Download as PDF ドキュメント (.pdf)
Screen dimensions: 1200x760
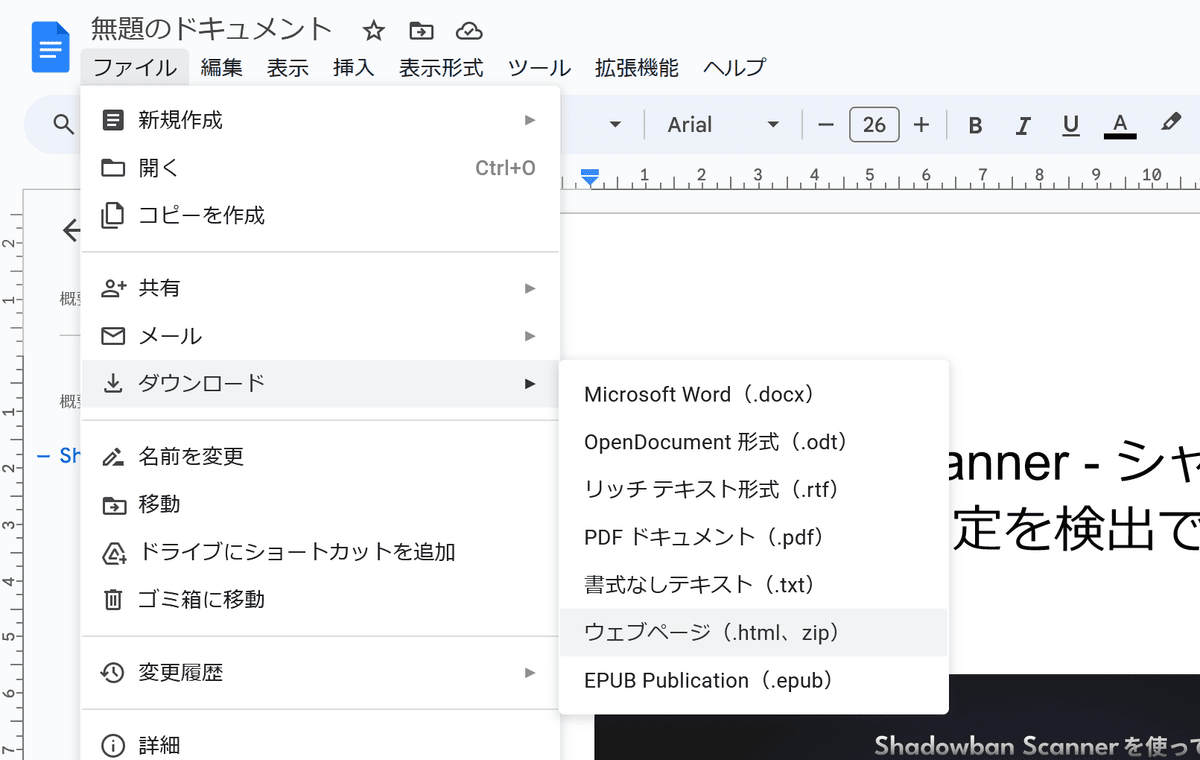[754, 537]
